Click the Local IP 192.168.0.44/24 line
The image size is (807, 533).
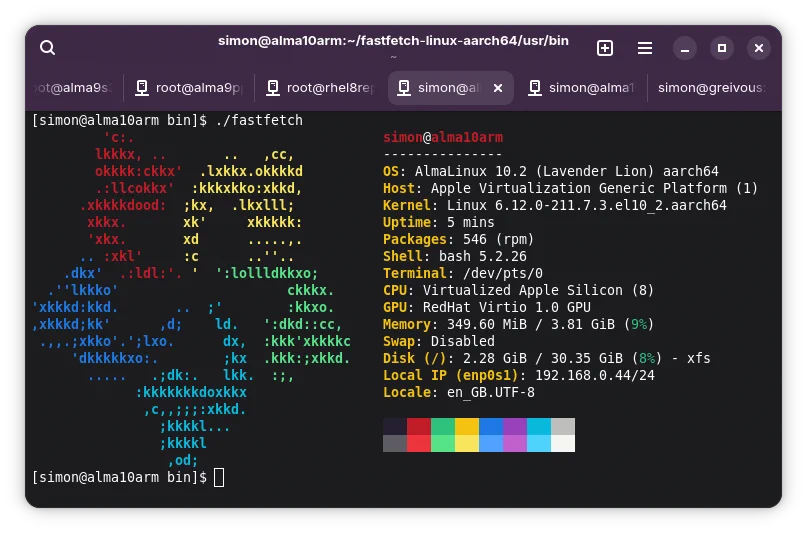[519, 375]
